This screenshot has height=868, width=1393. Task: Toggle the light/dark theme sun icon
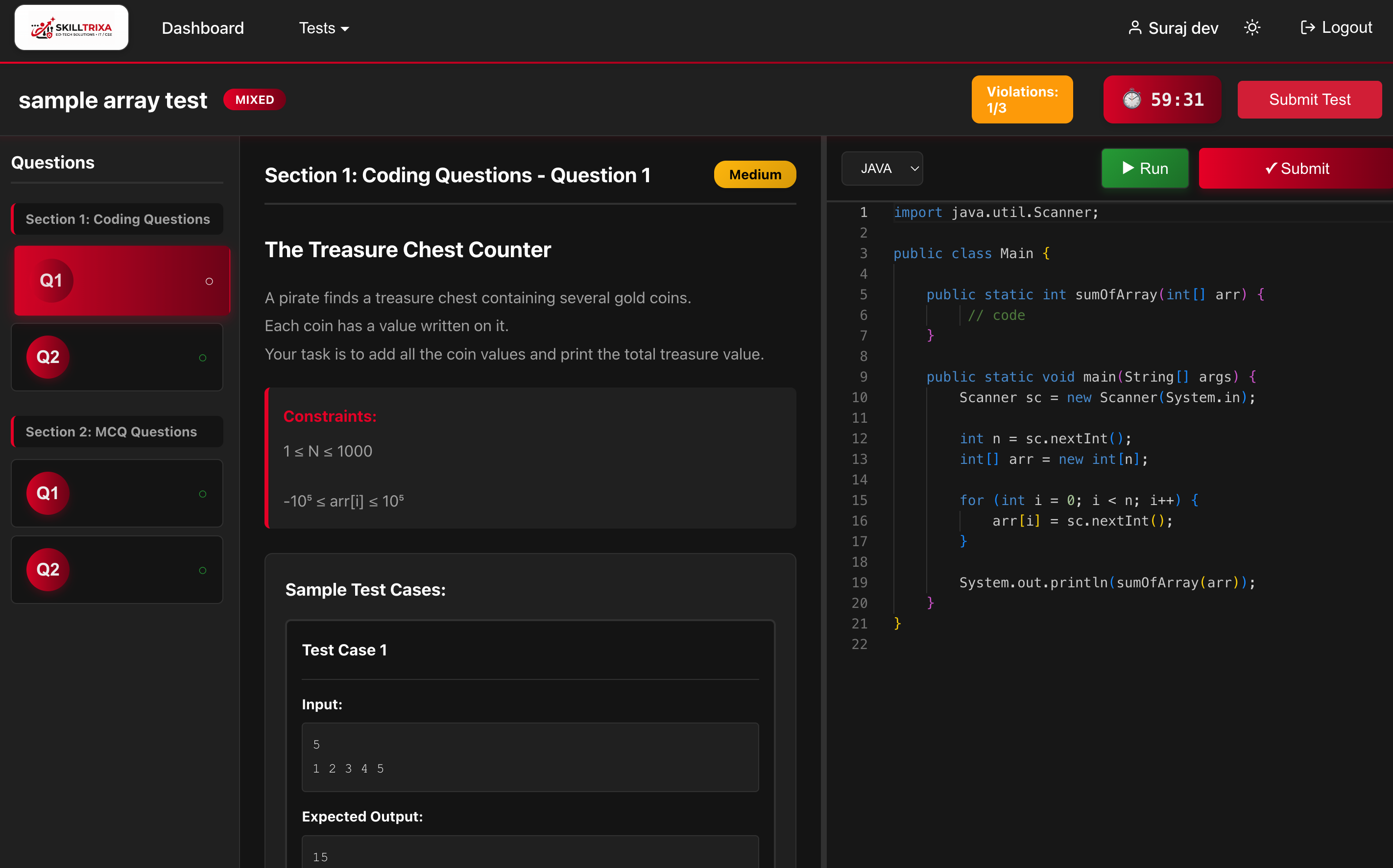tap(1252, 27)
